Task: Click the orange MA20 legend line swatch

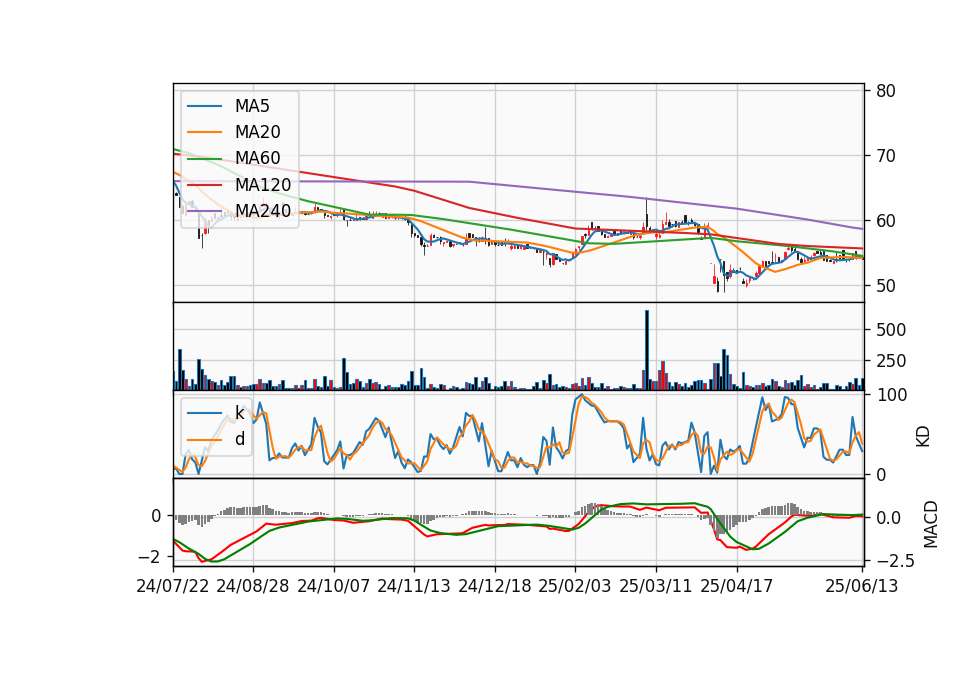Action: coord(204,132)
